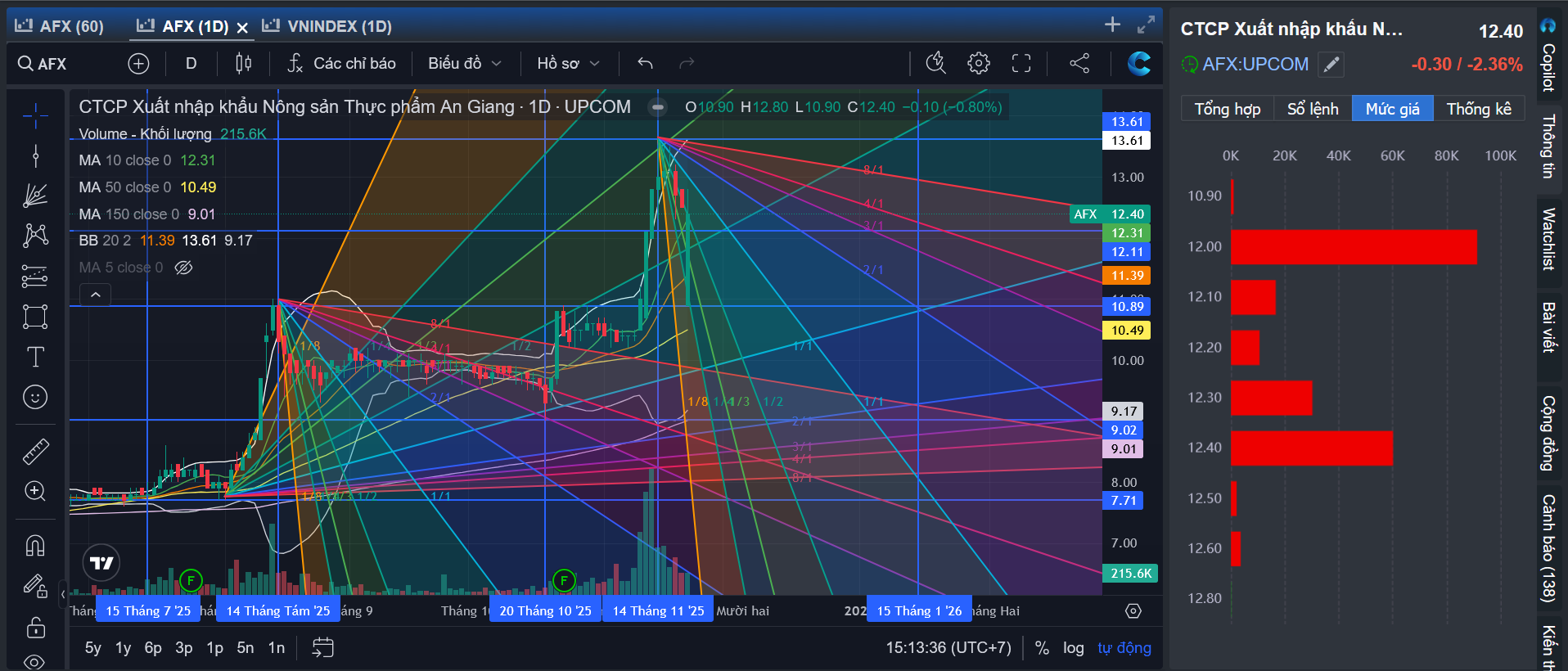The width and height of the screenshot is (1568, 671).
Task: Toggle log price scale
Action: click(x=1074, y=648)
